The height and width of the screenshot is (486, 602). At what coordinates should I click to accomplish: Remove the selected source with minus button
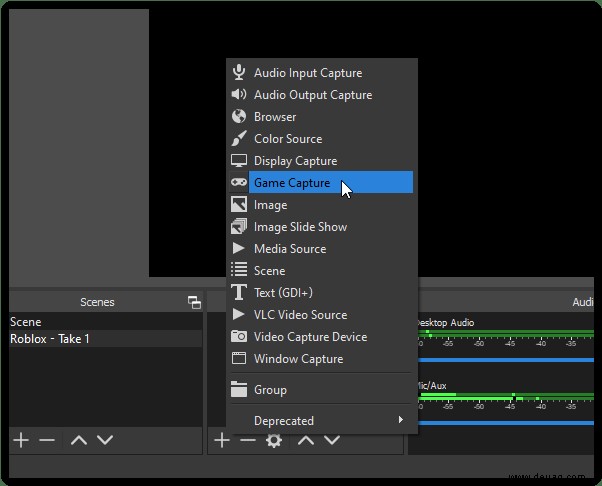tap(248, 440)
